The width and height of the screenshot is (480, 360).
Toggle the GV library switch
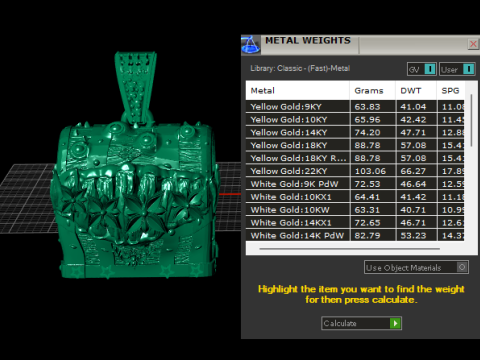coord(422,69)
